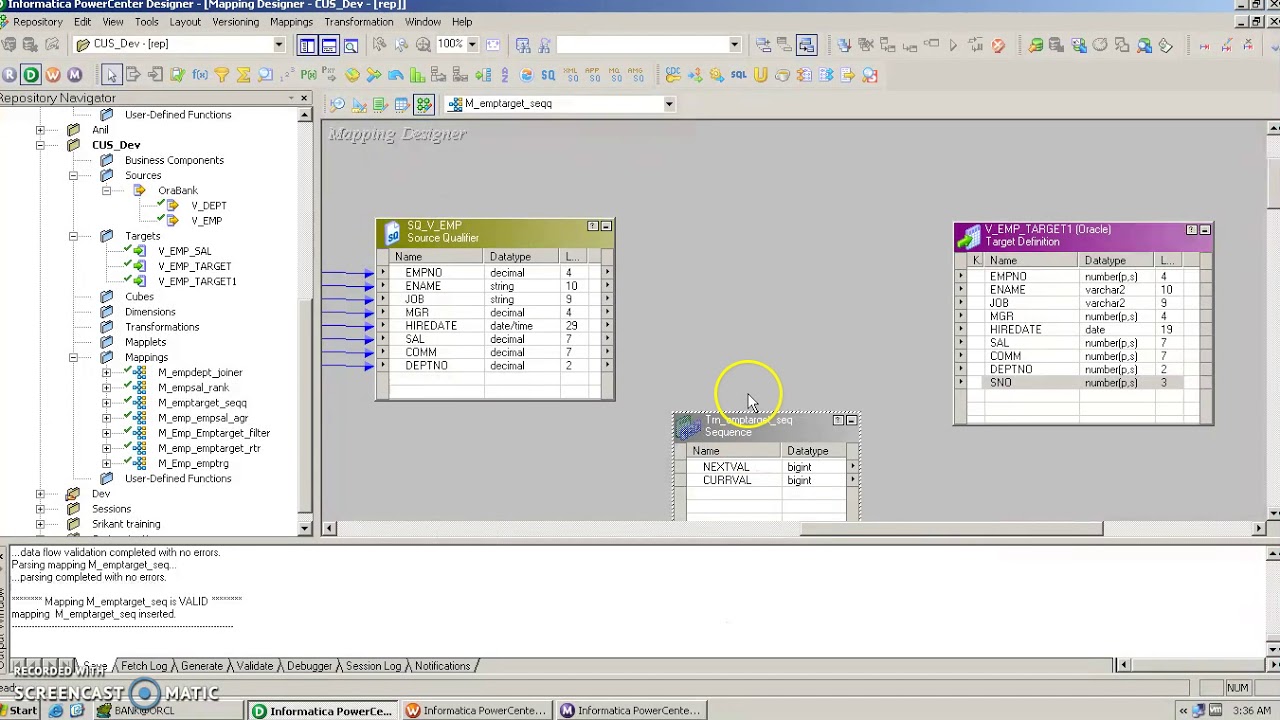Viewport: 1280px width, 720px height.
Task: Open the Mappings menu
Action: pos(291,22)
